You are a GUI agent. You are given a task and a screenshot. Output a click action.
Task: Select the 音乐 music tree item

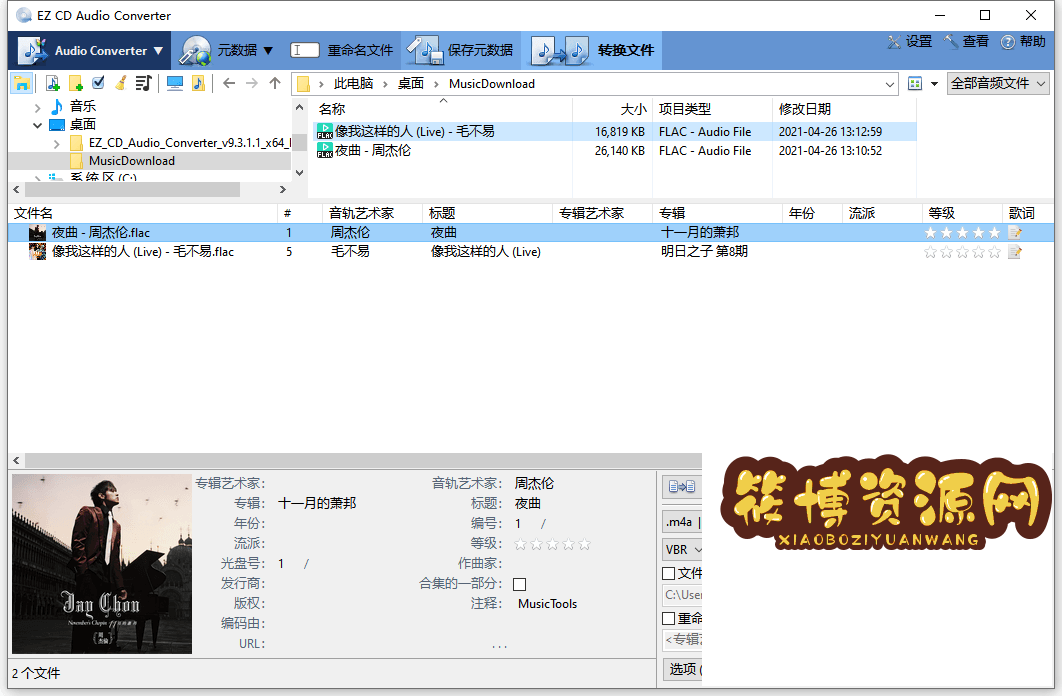[83, 106]
